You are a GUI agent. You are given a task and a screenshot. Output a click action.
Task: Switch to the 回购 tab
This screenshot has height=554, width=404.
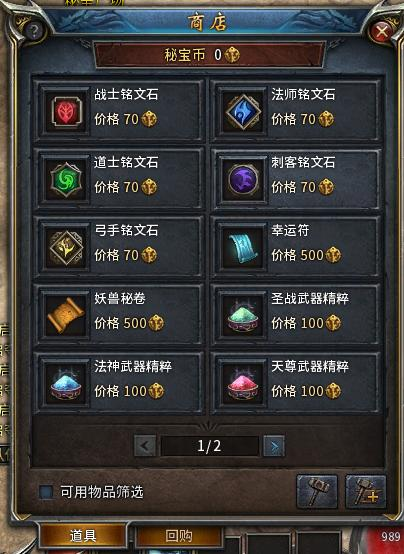click(179, 536)
